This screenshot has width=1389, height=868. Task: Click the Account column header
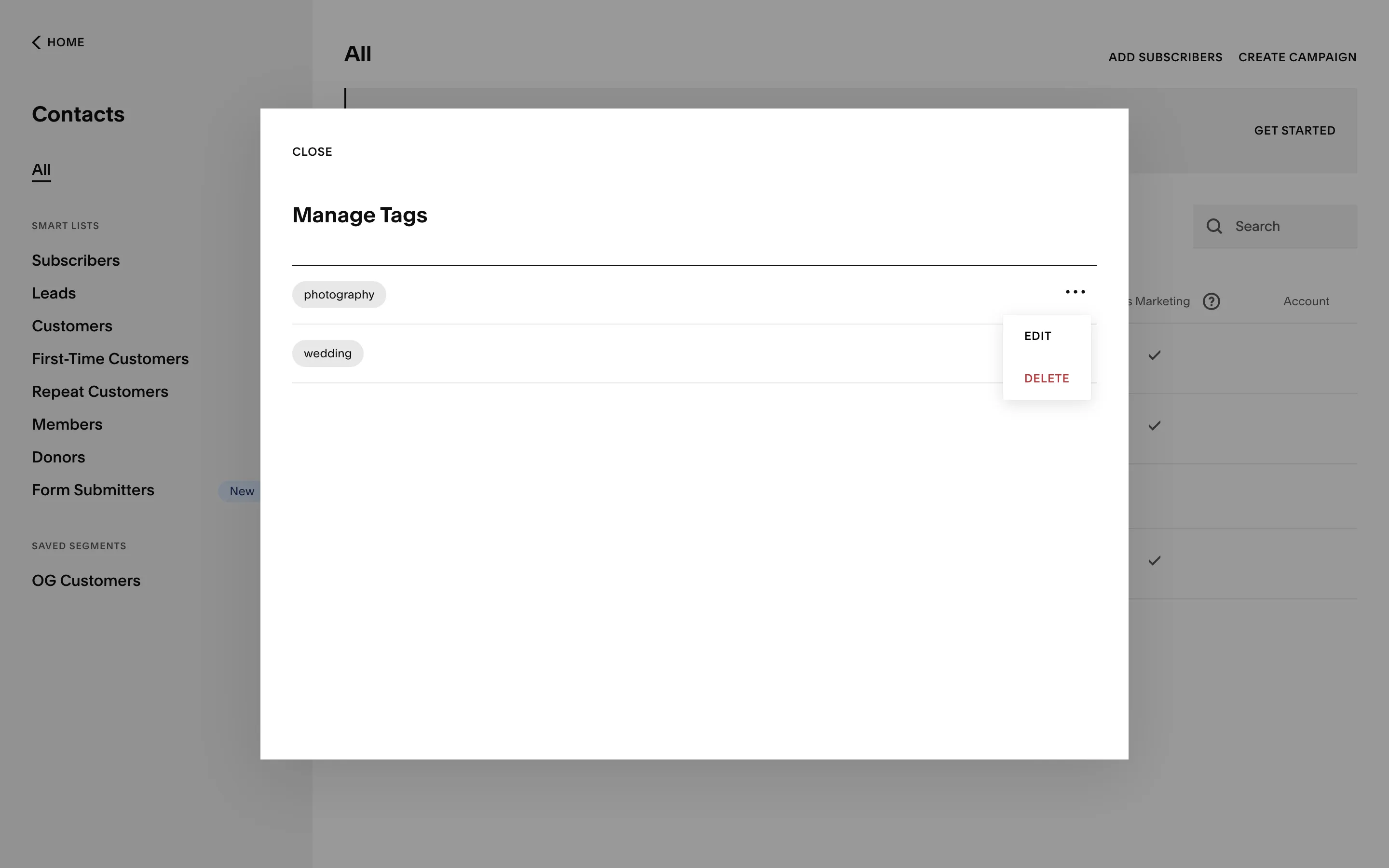[1306, 301]
